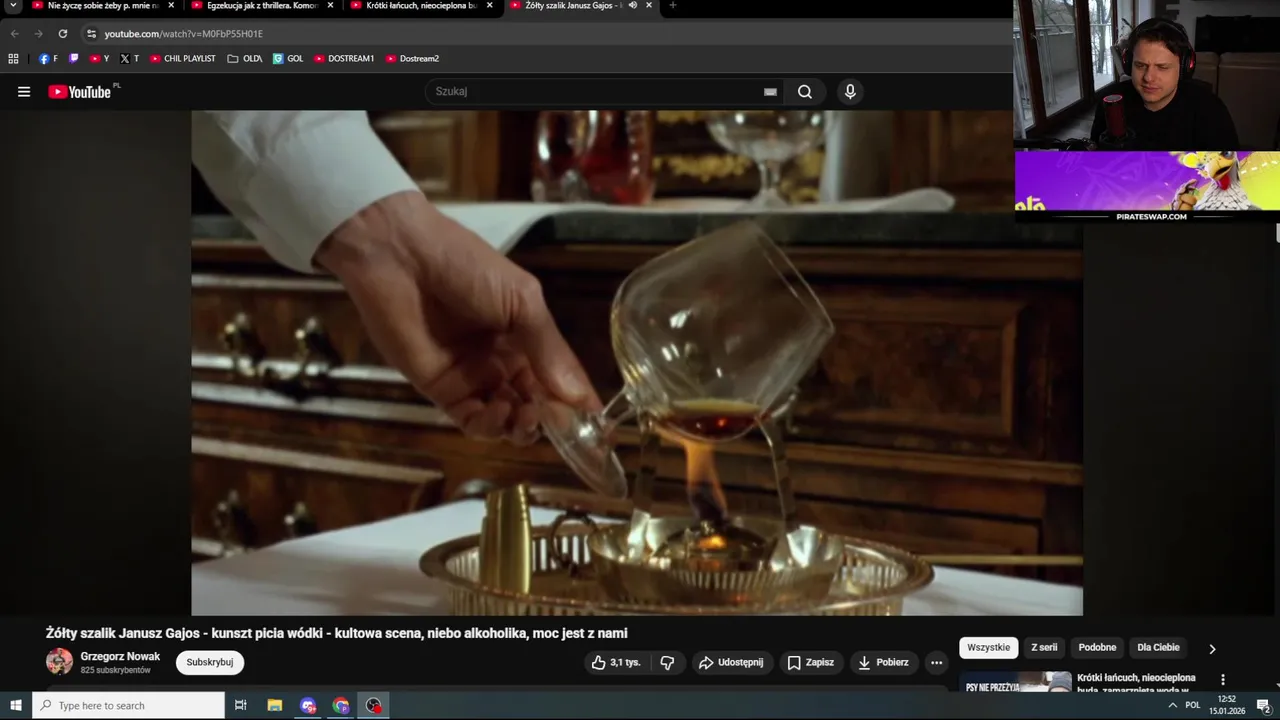This screenshot has width=1280, height=720.
Task: Reload the page with the refresh icon
Action: click(62, 33)
